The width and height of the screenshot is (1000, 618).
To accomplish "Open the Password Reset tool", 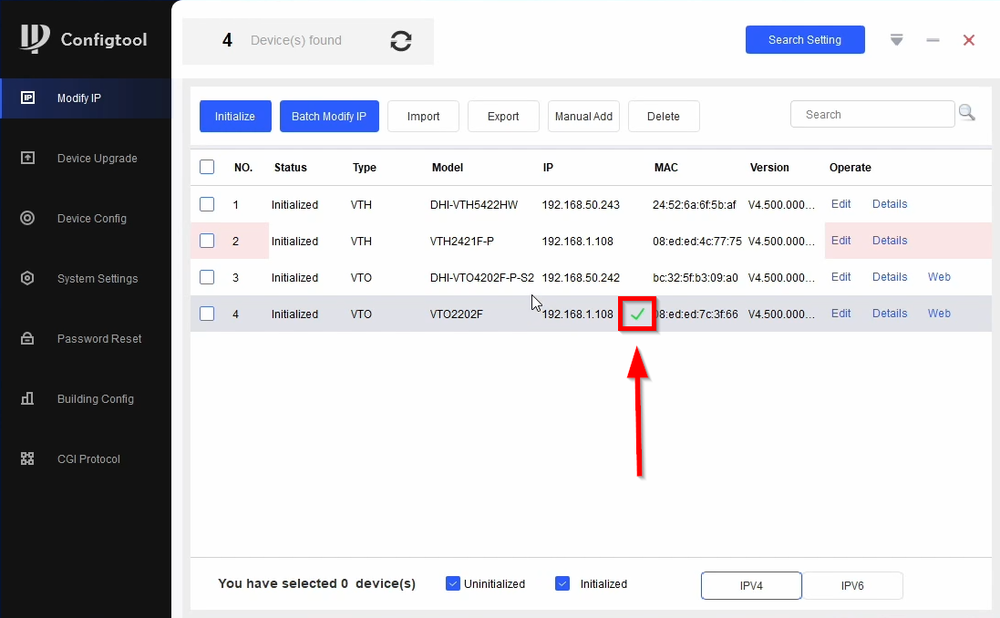I will [x=85, y=338].
